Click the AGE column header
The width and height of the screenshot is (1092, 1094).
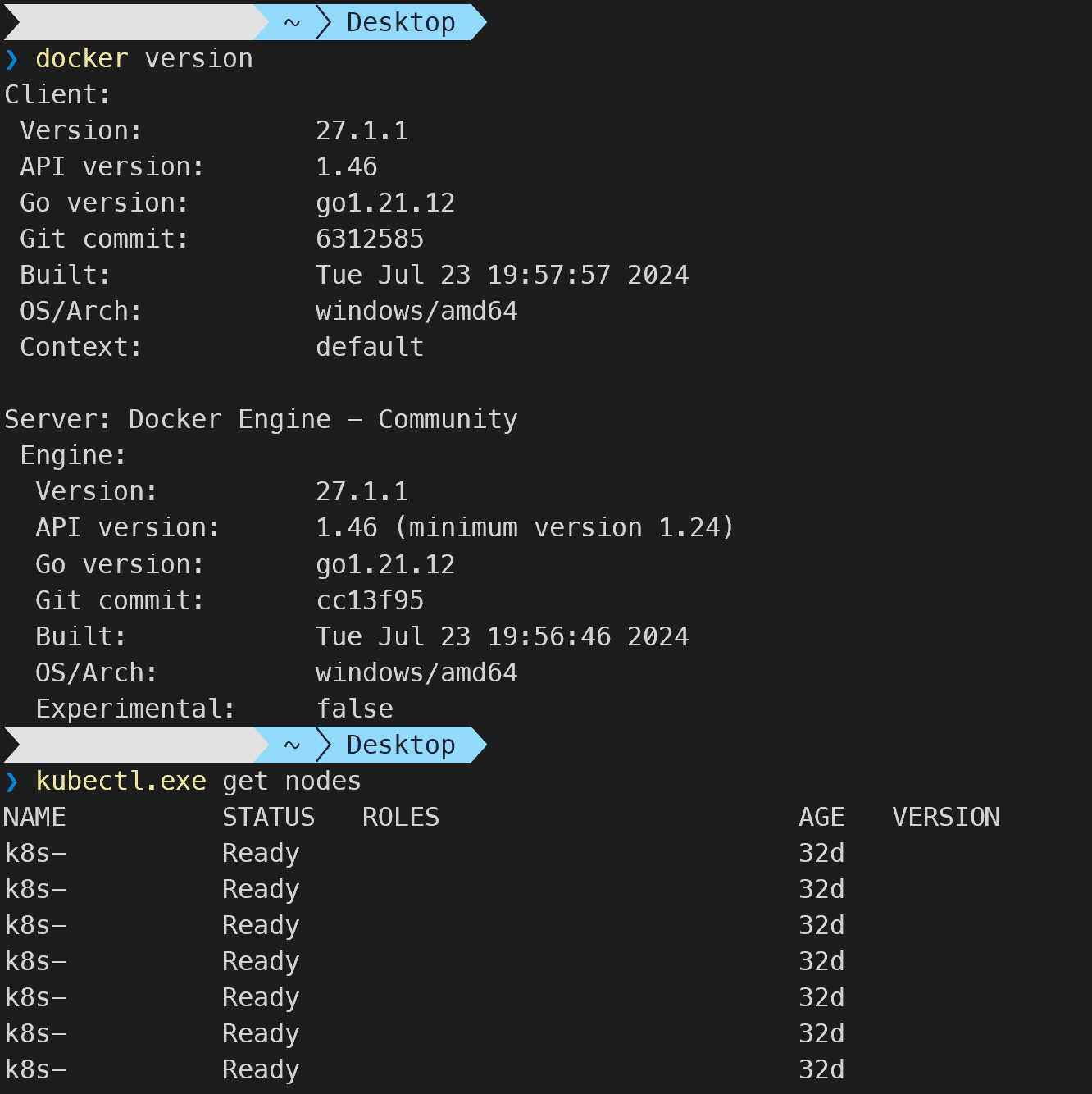pyautogui.click(x=821, y=817)
